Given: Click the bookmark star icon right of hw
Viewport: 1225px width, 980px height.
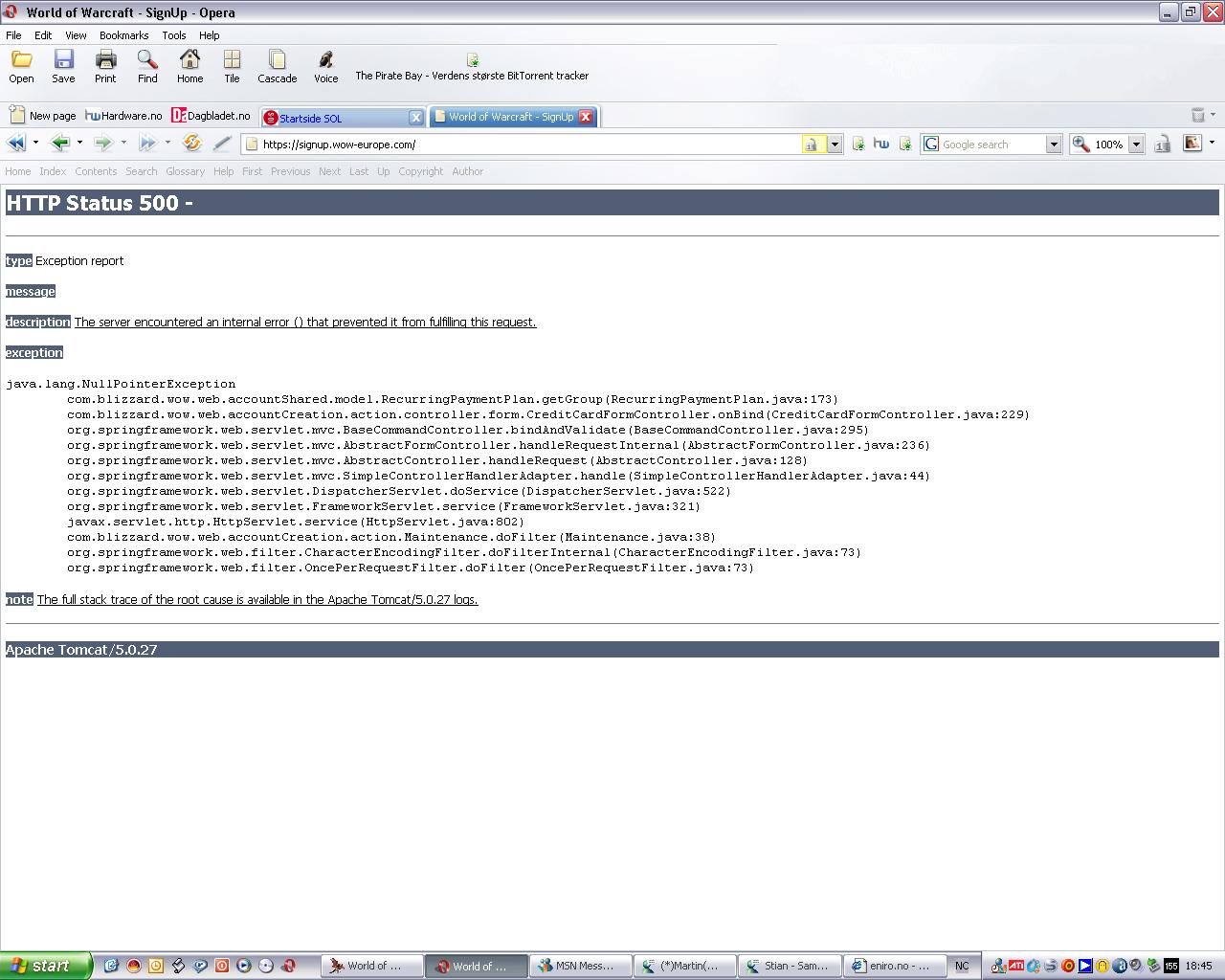Looking at the screenshot, I should tap(905, 145).
